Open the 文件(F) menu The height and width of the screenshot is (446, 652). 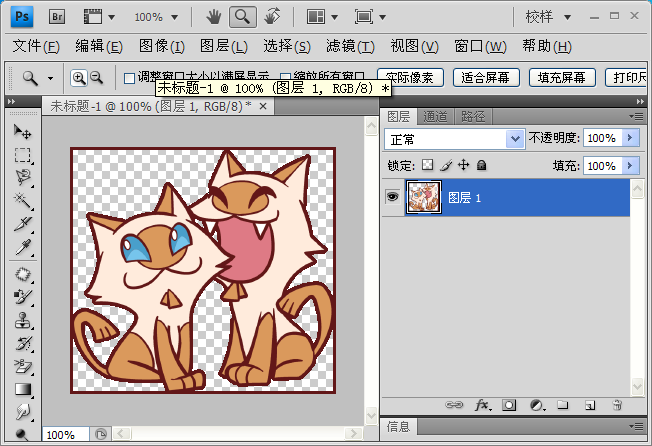pyautogui.click(x=36, y=46)
